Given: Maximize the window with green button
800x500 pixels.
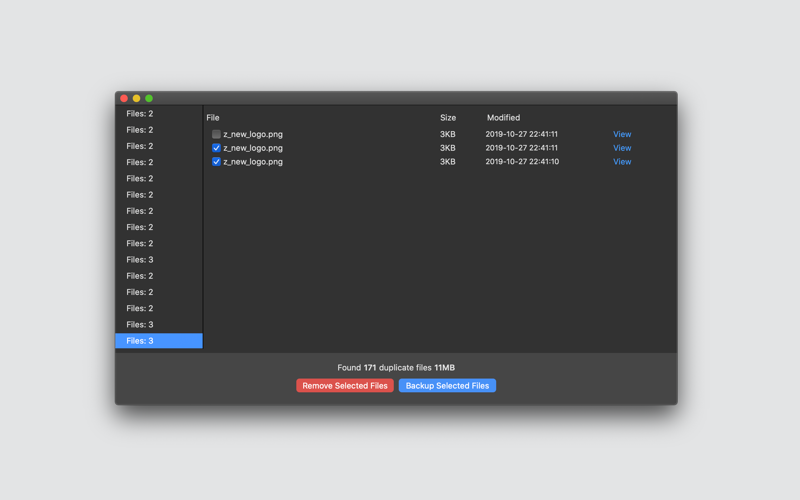Looking at the screenshot, I should (149, 98).
